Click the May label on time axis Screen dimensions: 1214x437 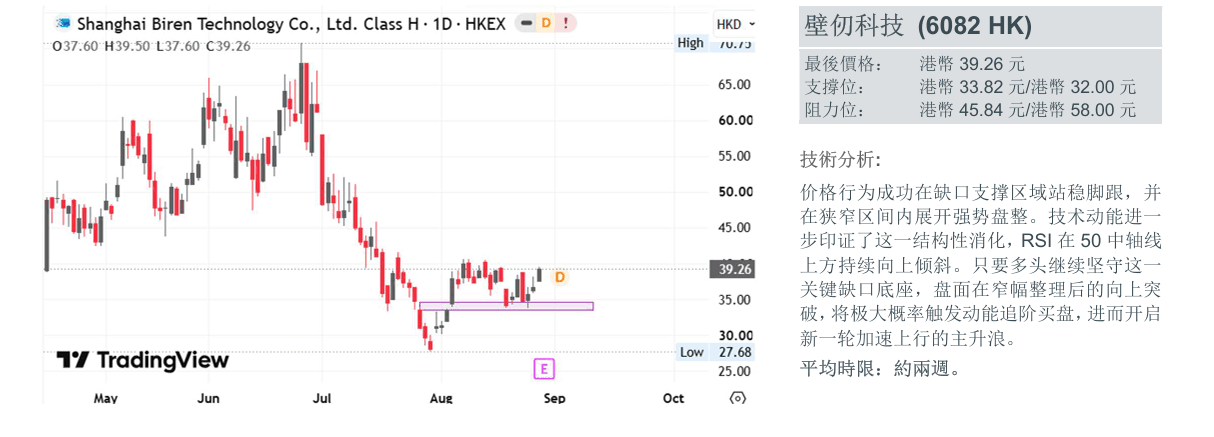click(x=105, y=398)
